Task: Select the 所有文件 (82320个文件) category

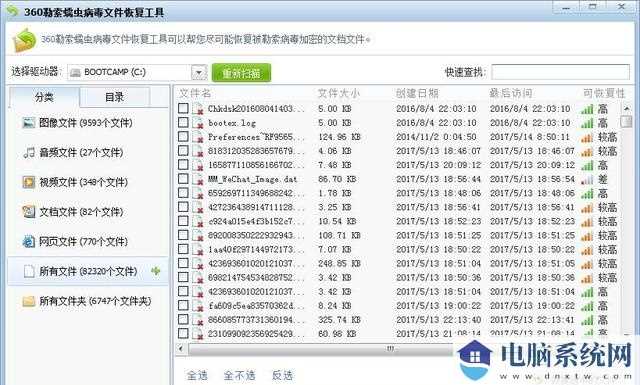Action: pyautogui.click(x=88, y=271)
